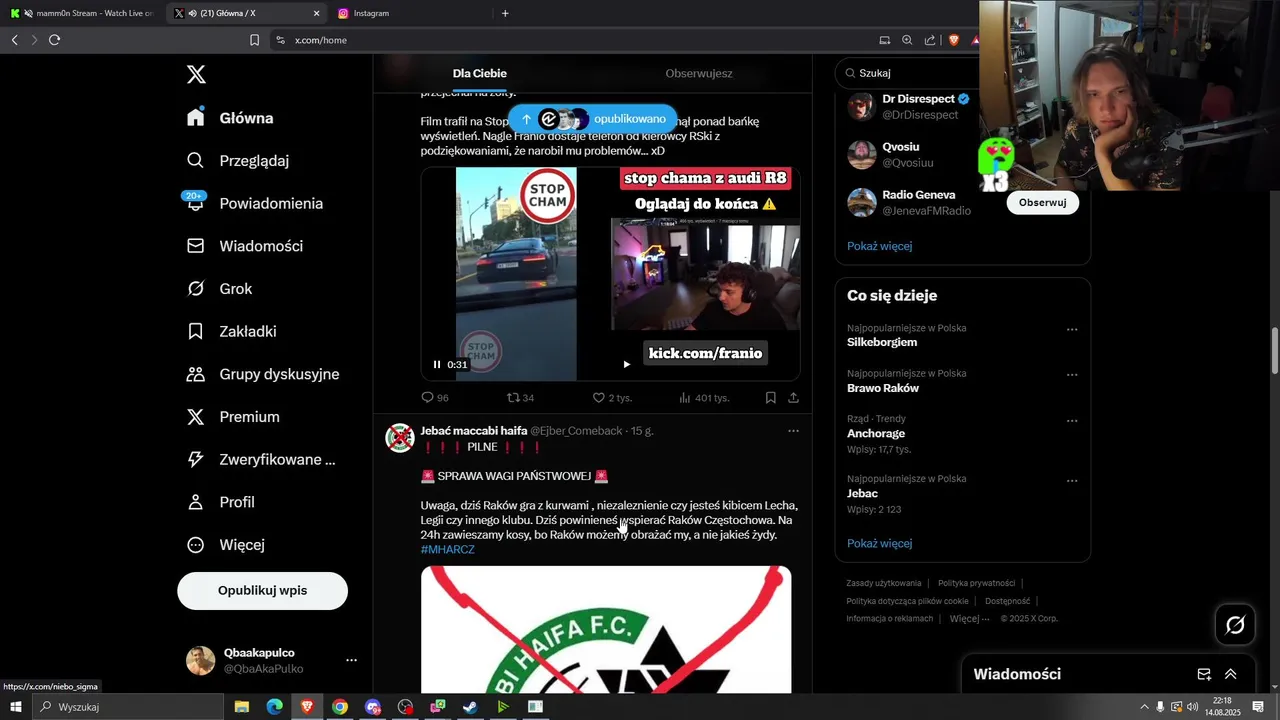Repost the video post (34)
1280x720 pixels.
520,397
